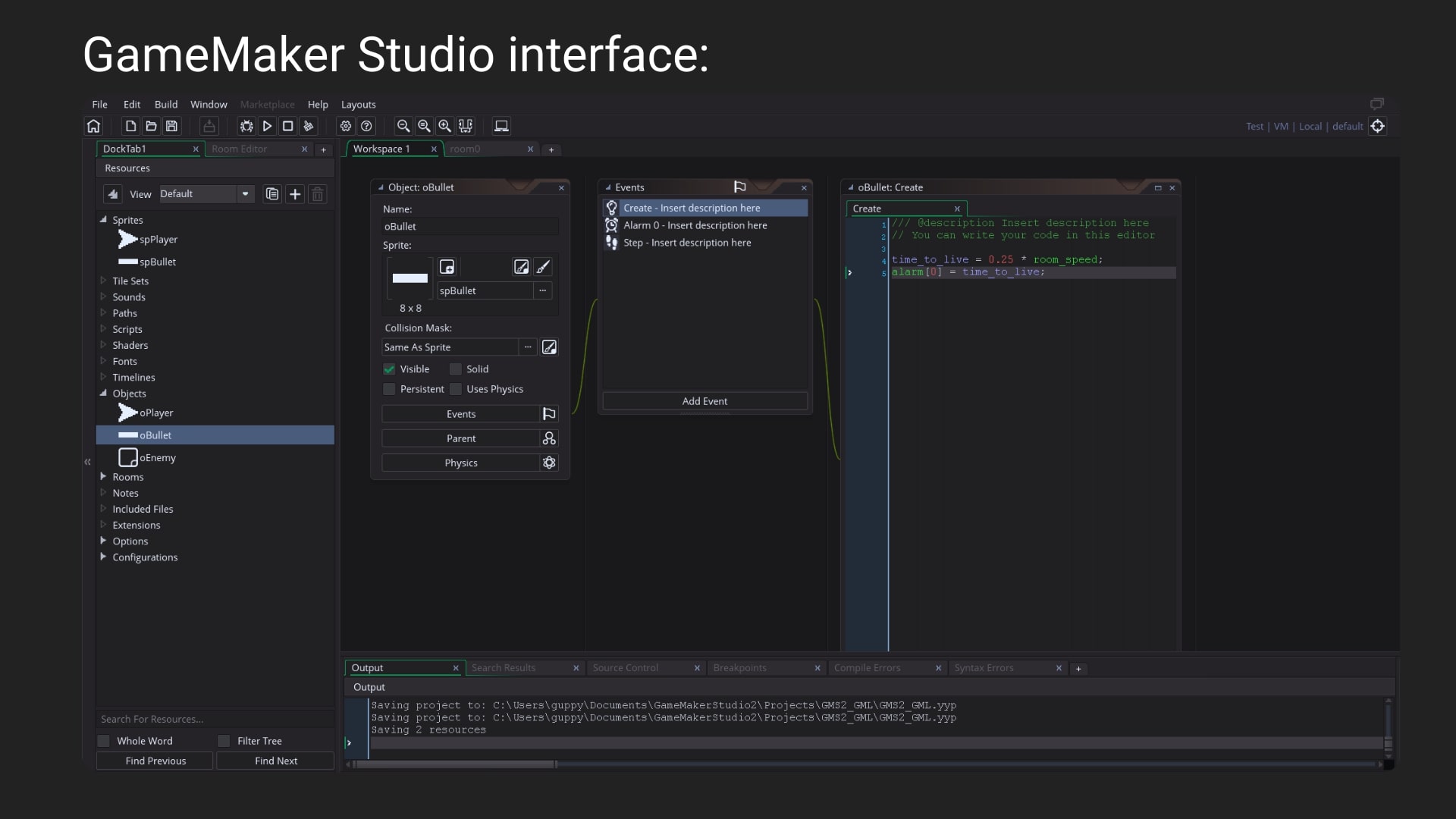Click the Output panel horizontal scrollbar
The width and height of the screenshot is (1456, 819).
coord(457,764)
